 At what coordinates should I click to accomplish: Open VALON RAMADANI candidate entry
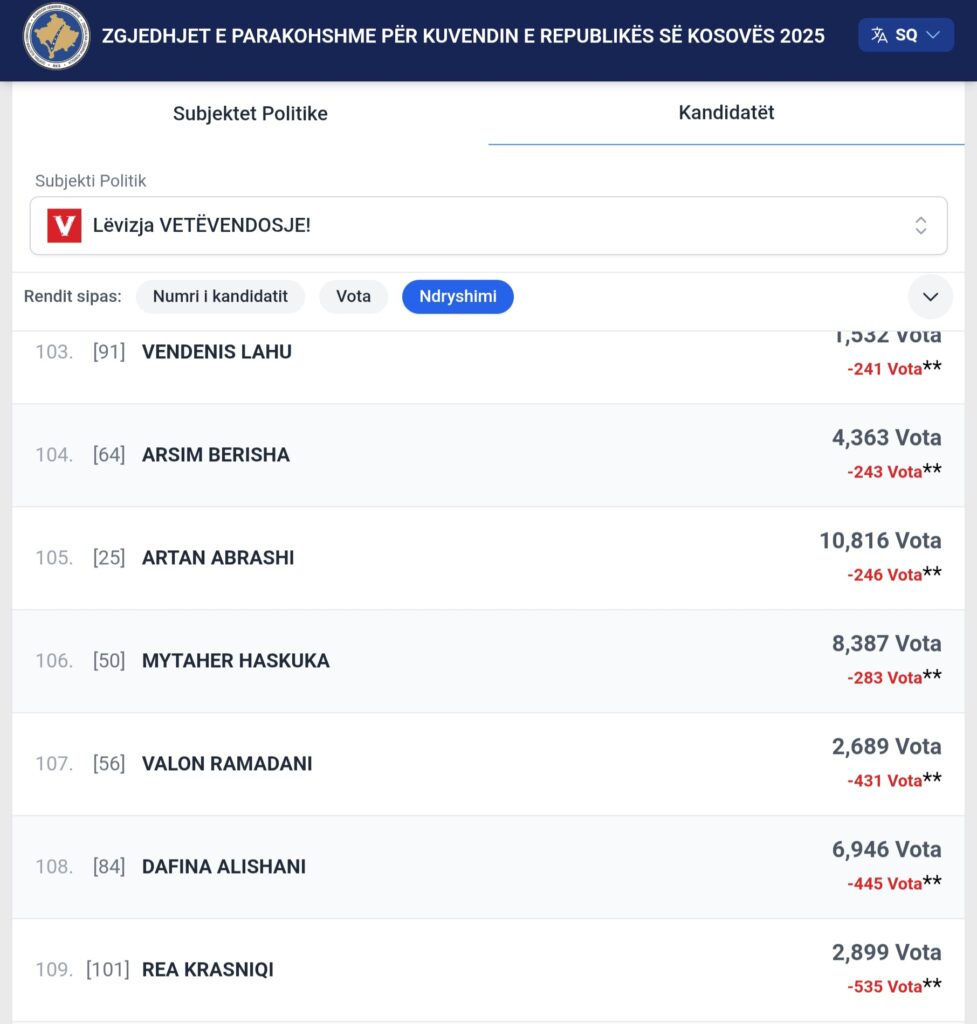click(227, 764)
